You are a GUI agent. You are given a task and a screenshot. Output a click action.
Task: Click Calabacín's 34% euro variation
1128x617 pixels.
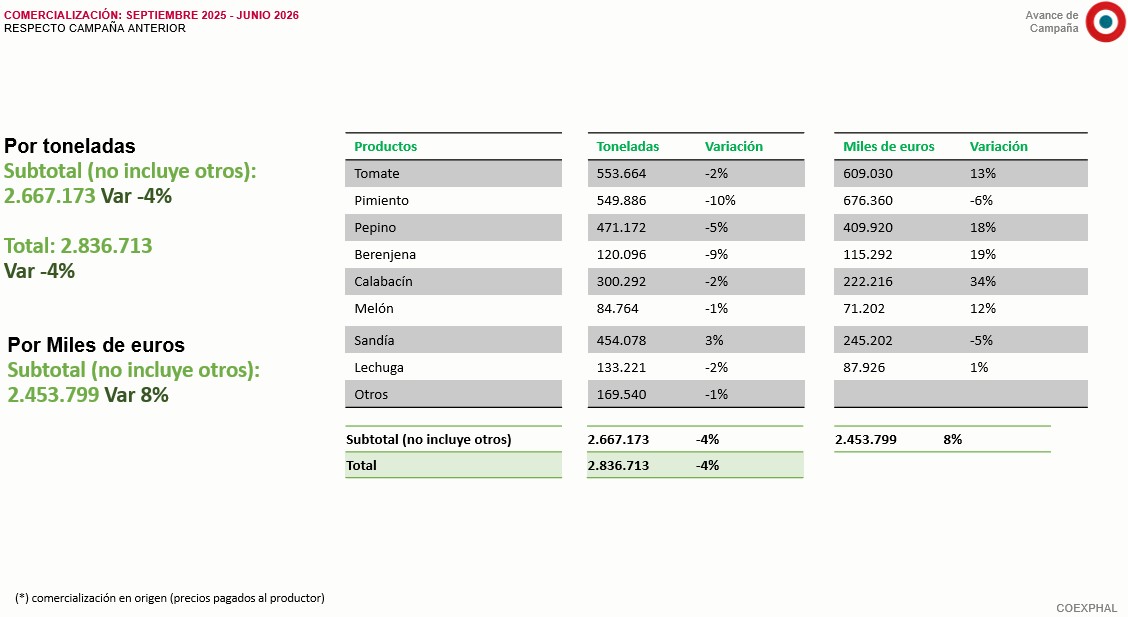pyautogui.click(x=983, y=281)
